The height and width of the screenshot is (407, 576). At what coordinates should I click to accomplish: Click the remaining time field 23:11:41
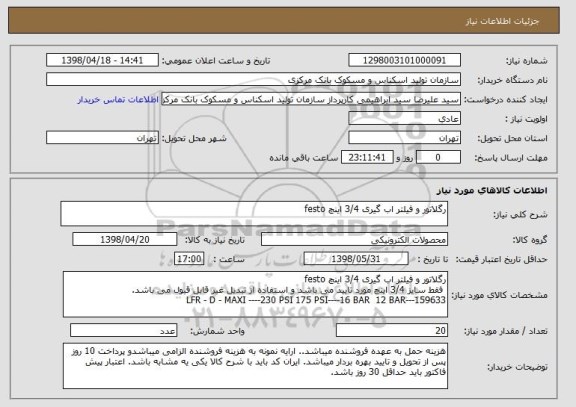point(367,158)
